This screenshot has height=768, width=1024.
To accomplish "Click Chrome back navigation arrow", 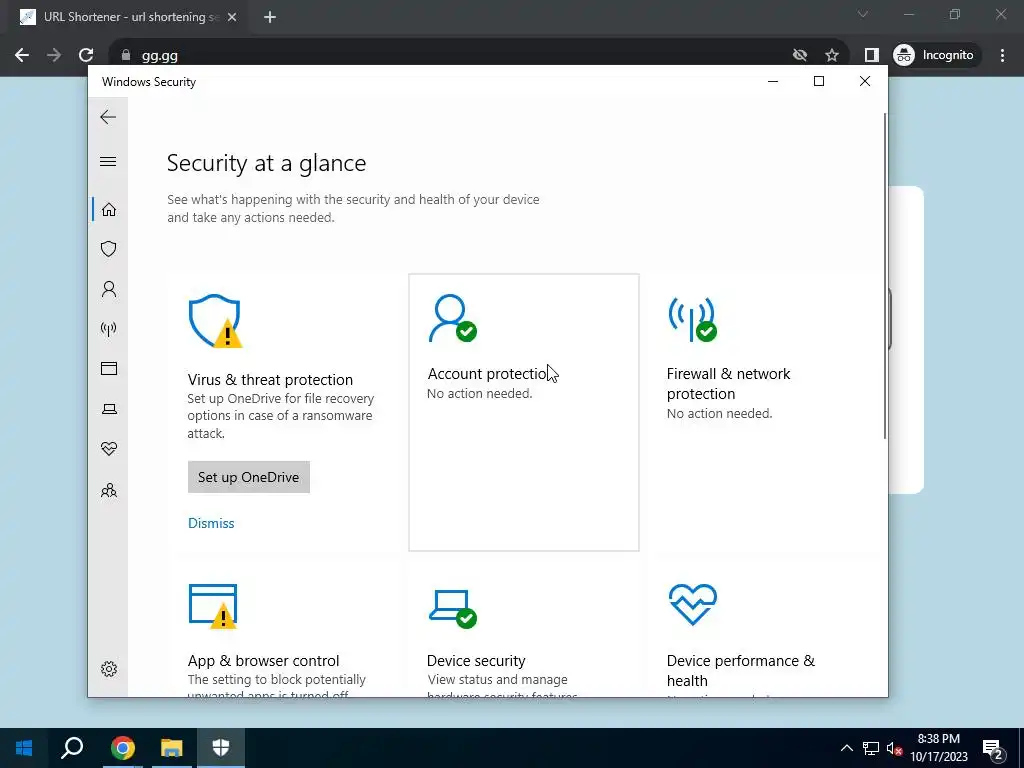I will pyautogui.click(x=22, y=55).
